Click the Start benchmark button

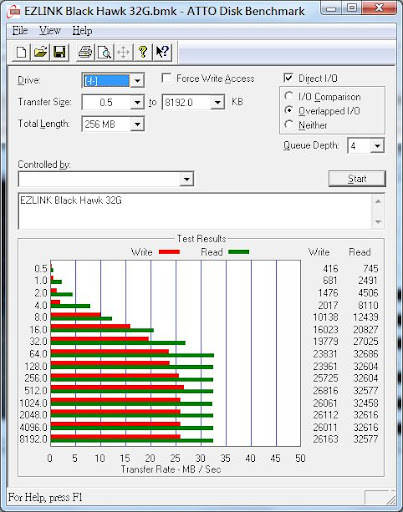tap(357, 179)
